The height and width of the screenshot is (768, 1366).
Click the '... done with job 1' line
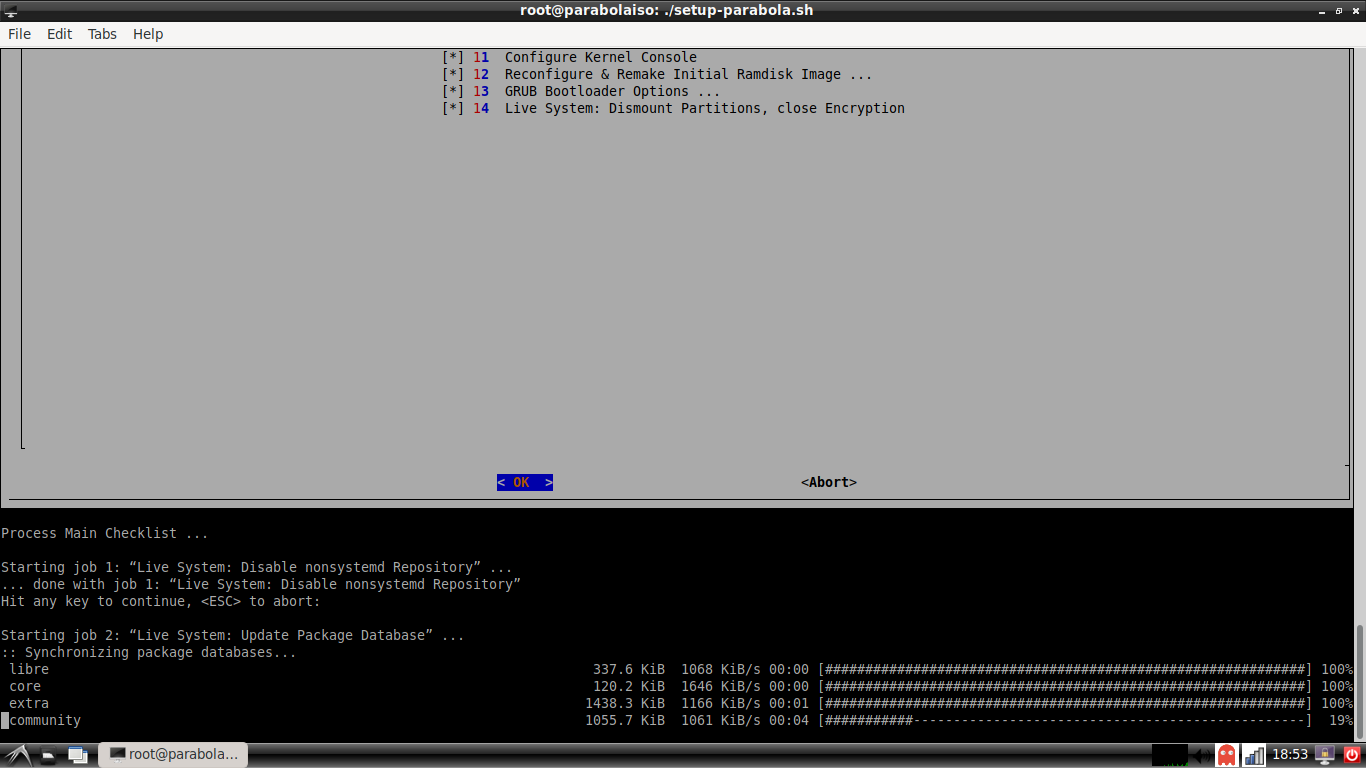(x=261, y=584)
